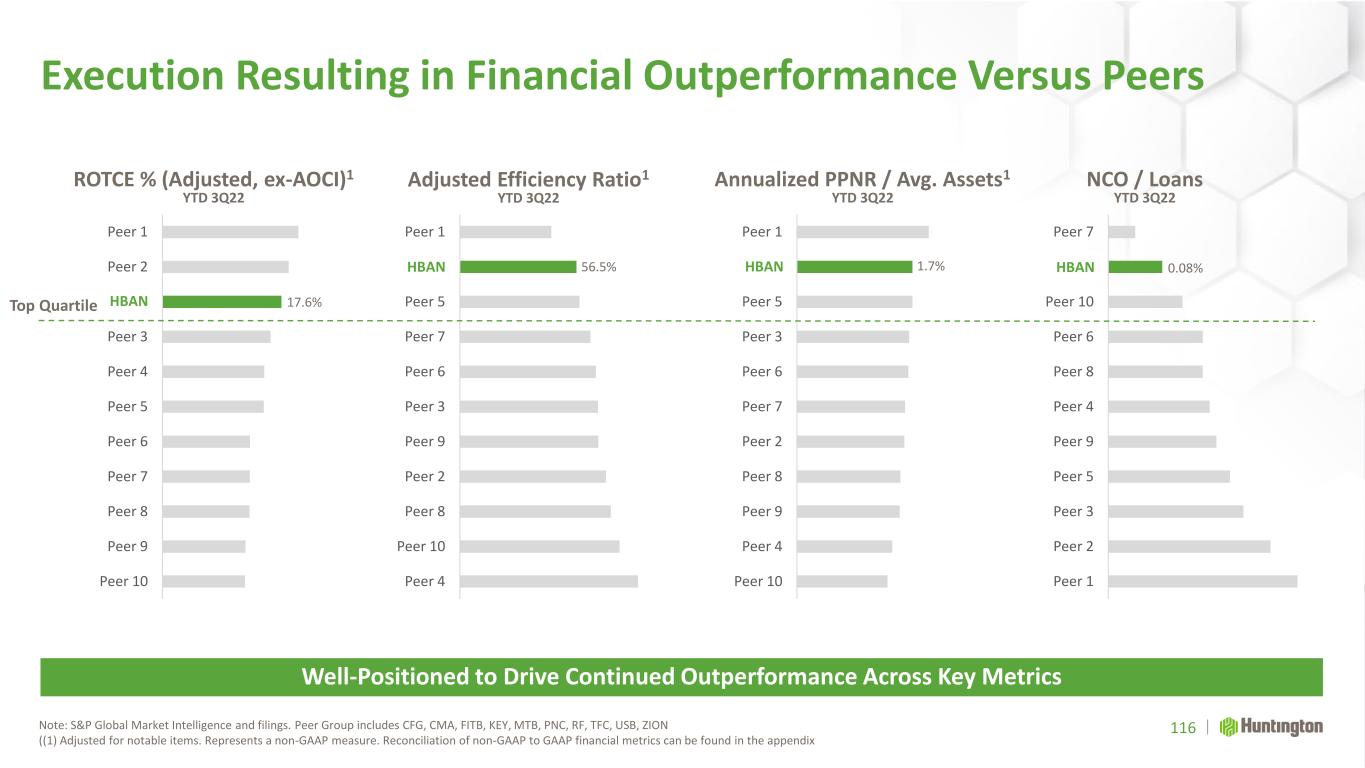1365x768 pixels.
Task: Select the Peer 7 label in NCO / Loans chart
Action: pos(1074,232)
